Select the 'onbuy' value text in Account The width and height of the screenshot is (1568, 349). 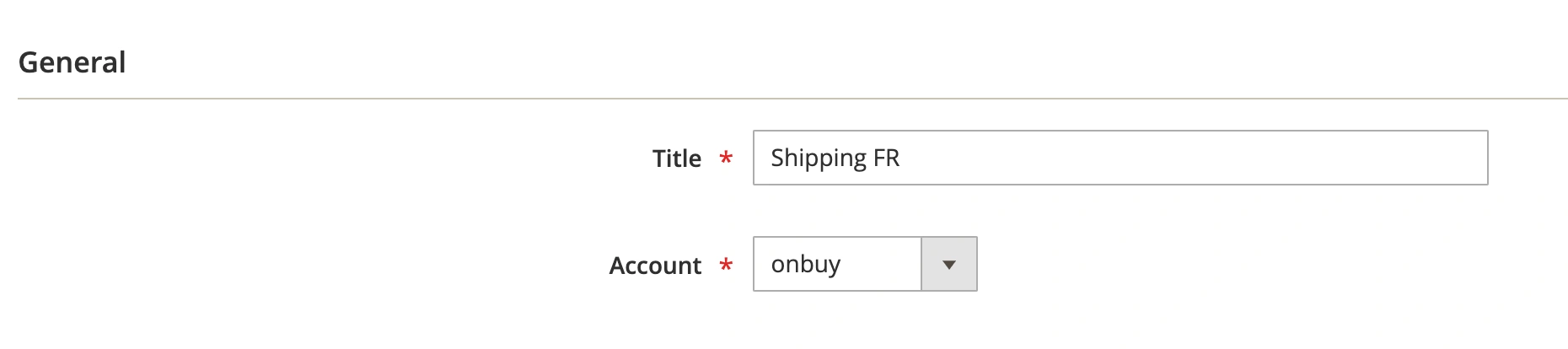click(x=805, y=265)
